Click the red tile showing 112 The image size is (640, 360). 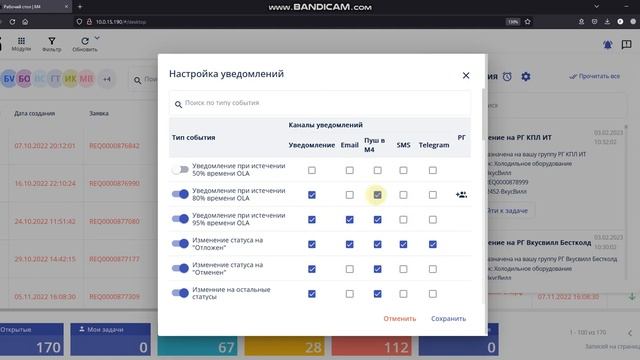click(x=371, y=345)
